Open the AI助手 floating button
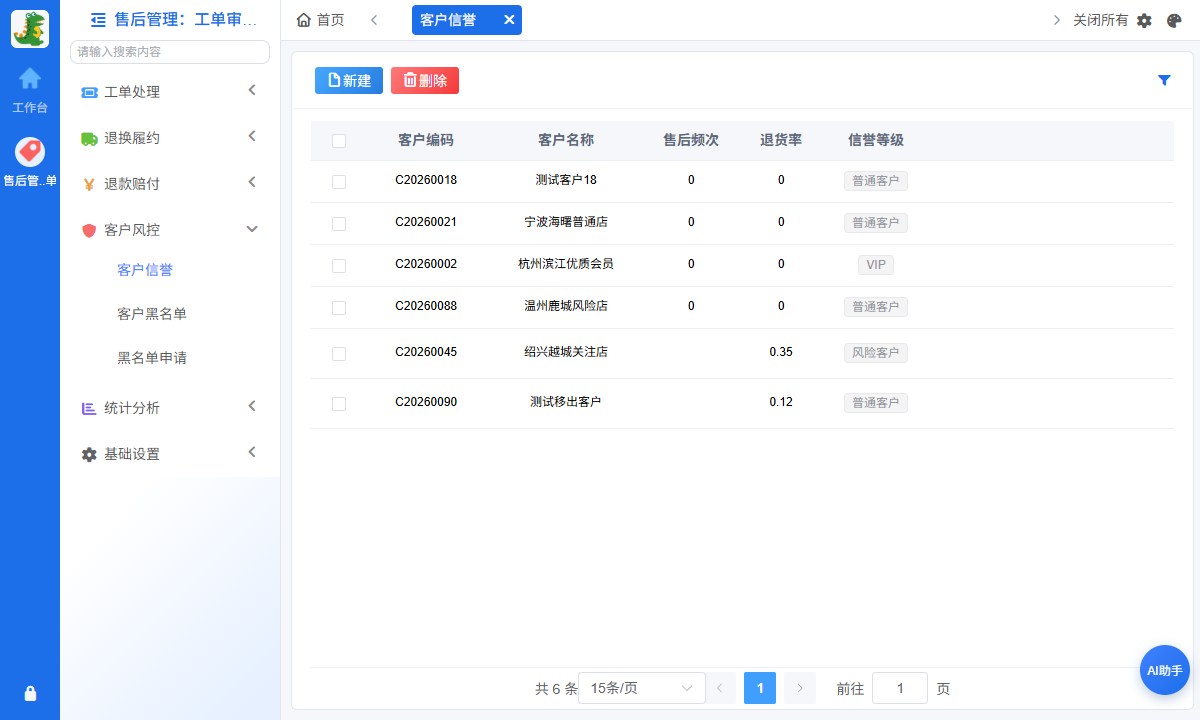This screenshot has height=720, width=1200. pos(1164,670)
